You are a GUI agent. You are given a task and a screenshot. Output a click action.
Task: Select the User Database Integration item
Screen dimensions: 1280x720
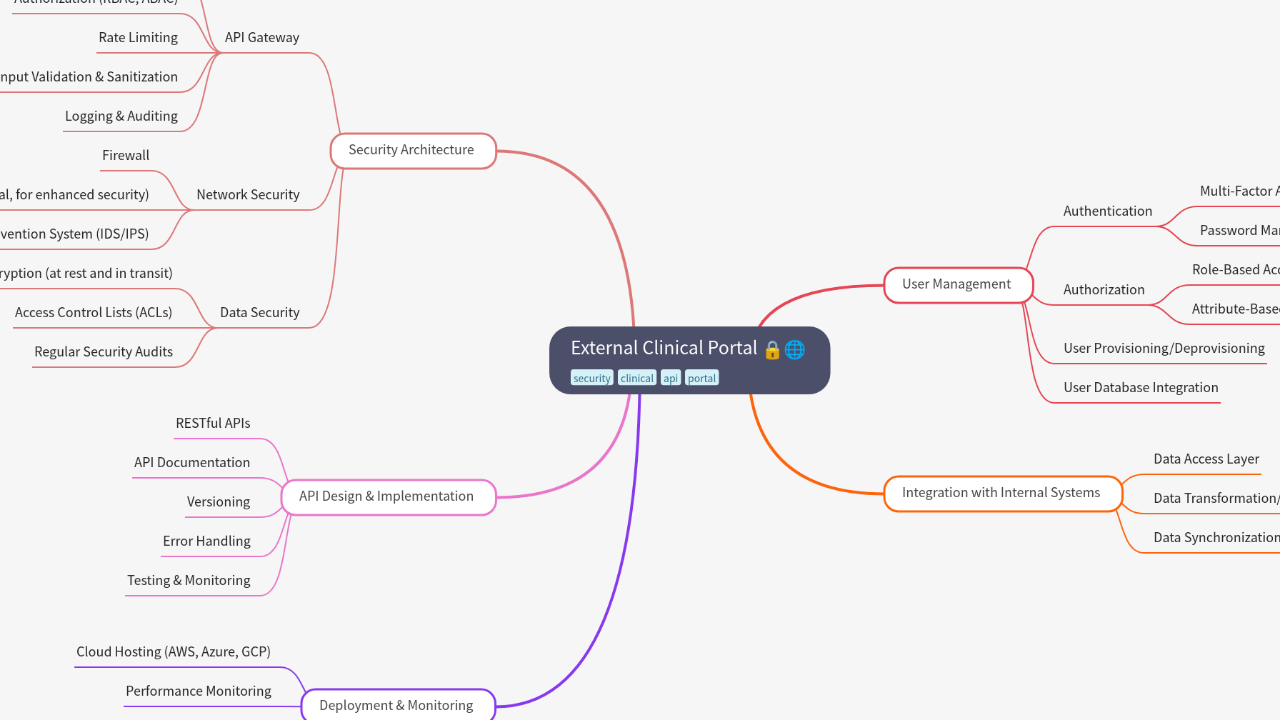(1141, 387)
